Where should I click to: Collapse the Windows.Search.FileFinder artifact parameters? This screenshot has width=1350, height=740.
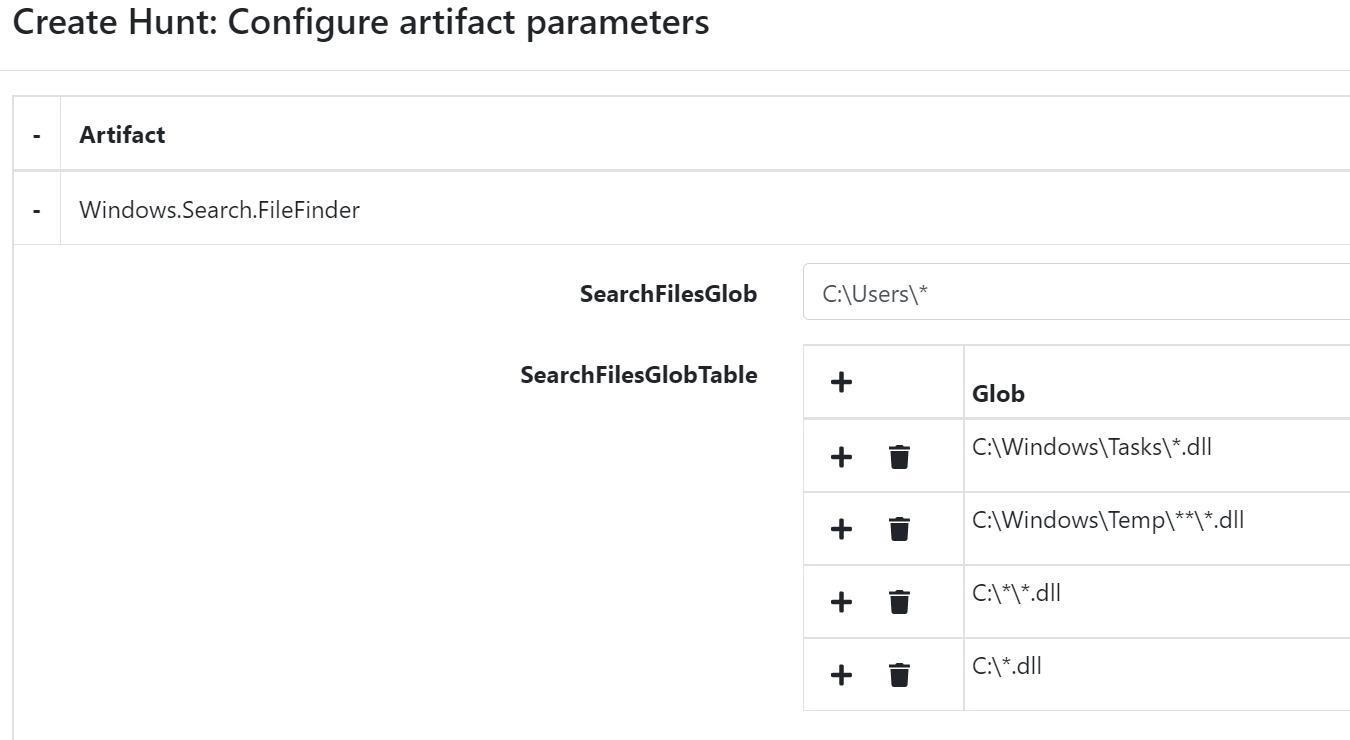point(37,210)
